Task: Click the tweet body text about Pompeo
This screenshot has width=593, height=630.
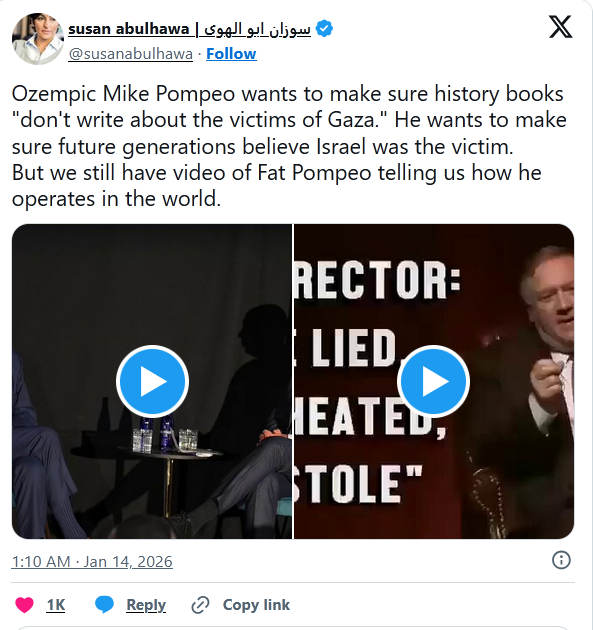Action: tap(289, 146)
